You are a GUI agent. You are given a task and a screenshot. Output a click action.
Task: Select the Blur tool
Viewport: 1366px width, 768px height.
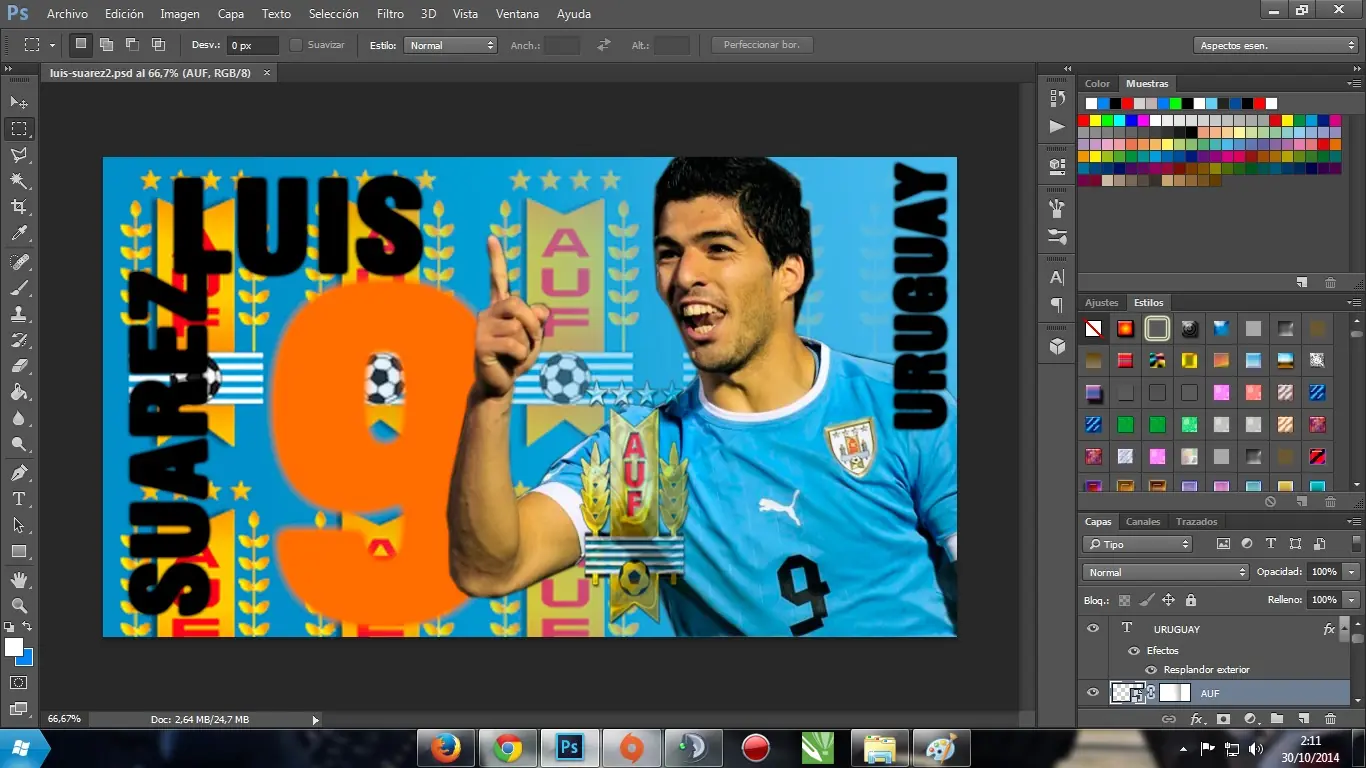click(x=19, y=418)
